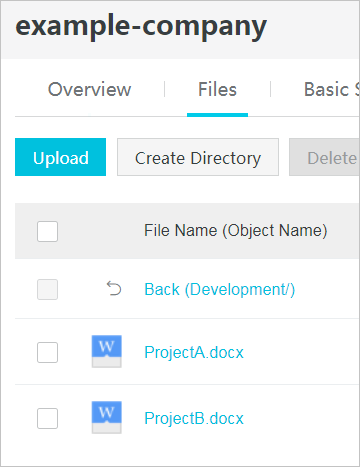Click the divider between Overview and Files tabs

click(x=165, y=89)
